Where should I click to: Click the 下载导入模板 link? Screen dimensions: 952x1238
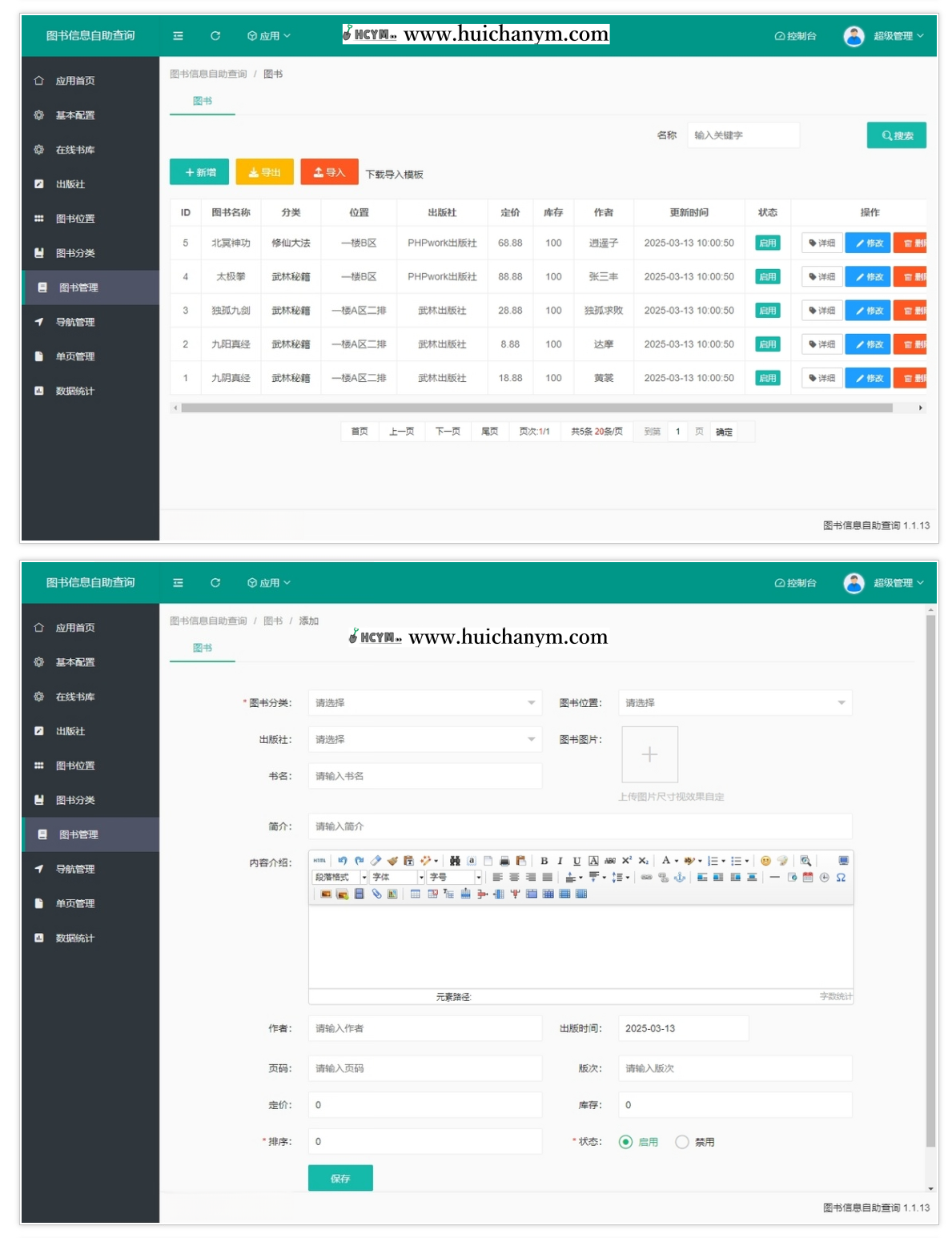pyautogui.click(x=394, y=175)
